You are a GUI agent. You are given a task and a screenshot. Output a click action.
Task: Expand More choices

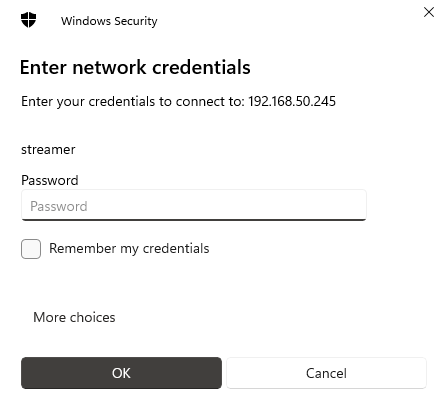(74, 317)
